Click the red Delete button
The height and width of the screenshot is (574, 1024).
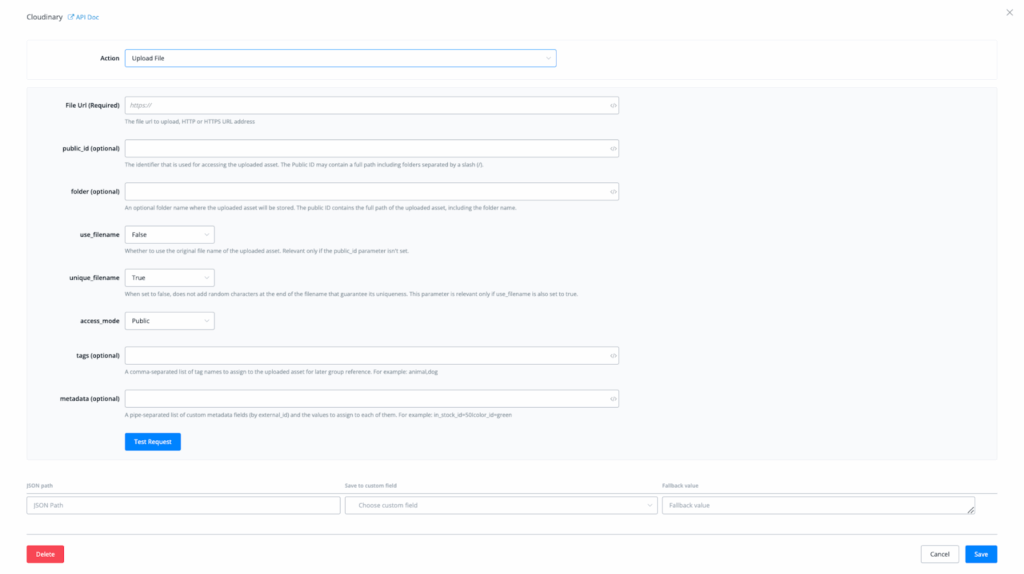[45, 554]
